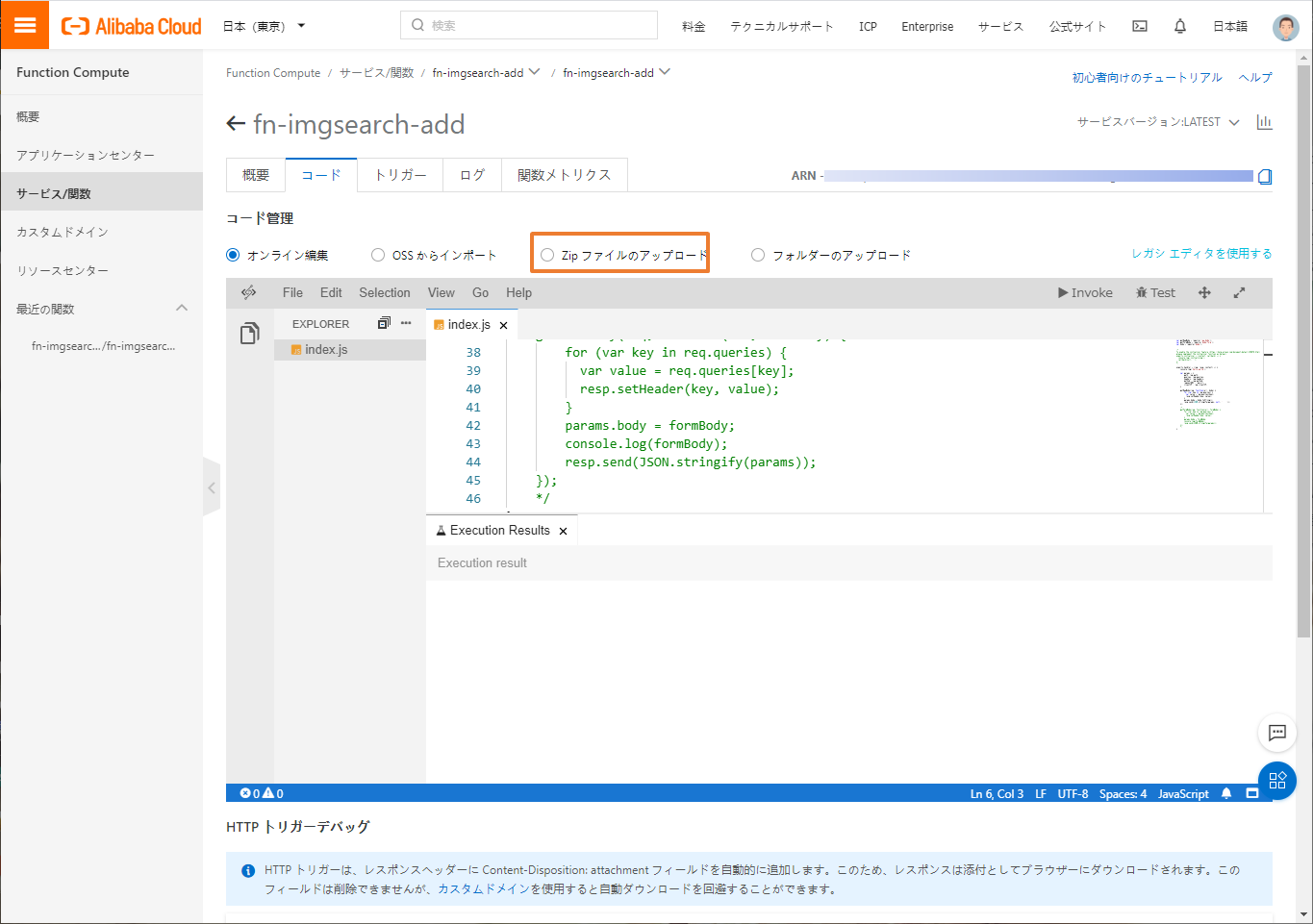Open the editor Help menu
Screen dimensions: 1313x924
pos(518,292)
